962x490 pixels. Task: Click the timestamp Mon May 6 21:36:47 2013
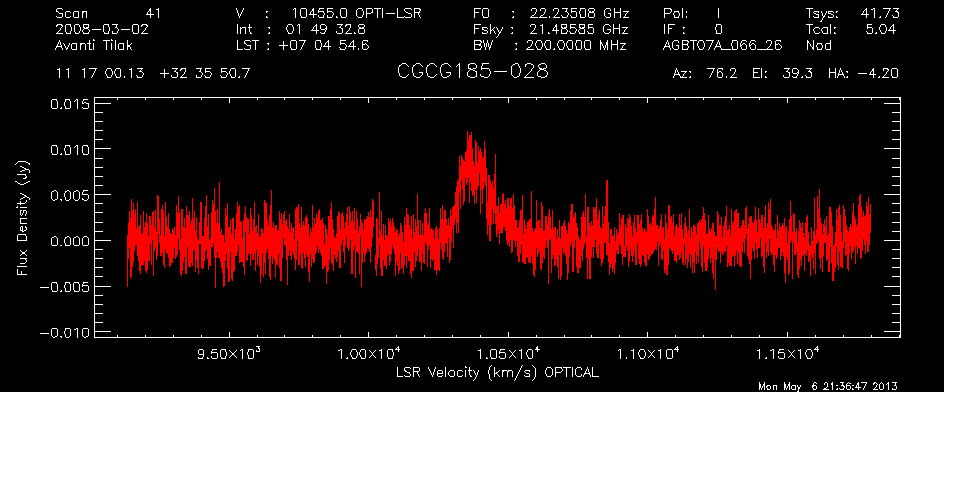click(828, 386)
